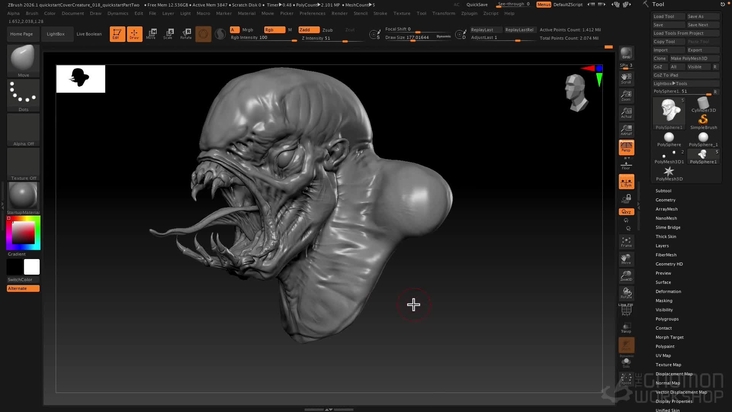Toggle the Persp perspective button

pyautogui.click(x=626, y=147)
